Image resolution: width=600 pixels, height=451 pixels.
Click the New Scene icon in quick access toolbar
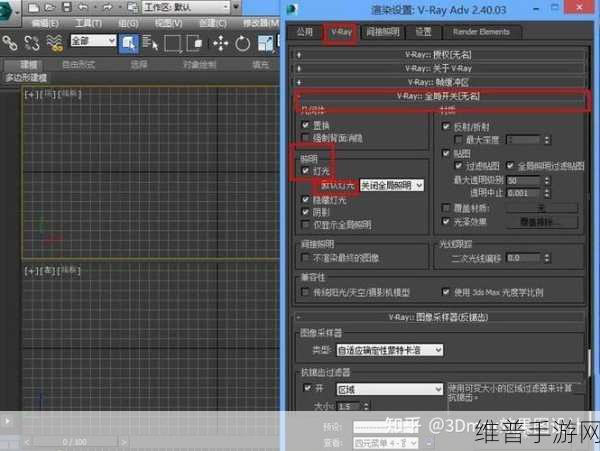pyautogui.click(x=33, y=7)
